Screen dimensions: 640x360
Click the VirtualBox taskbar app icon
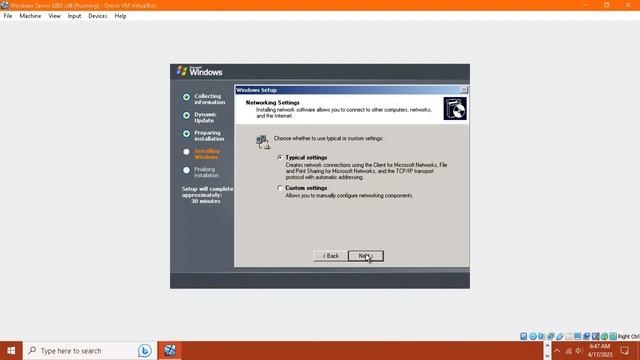tap(170, 351)
